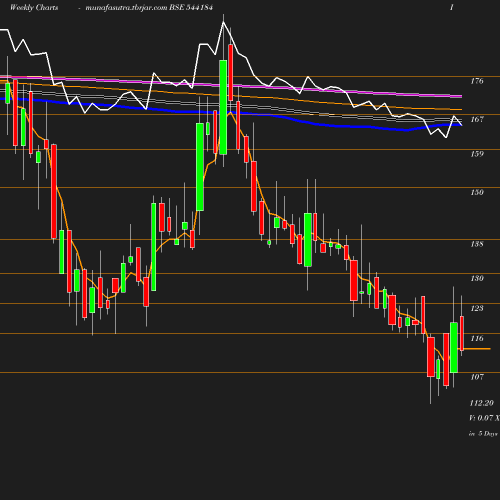Click the 112.20 last price value

pos(481,403)
